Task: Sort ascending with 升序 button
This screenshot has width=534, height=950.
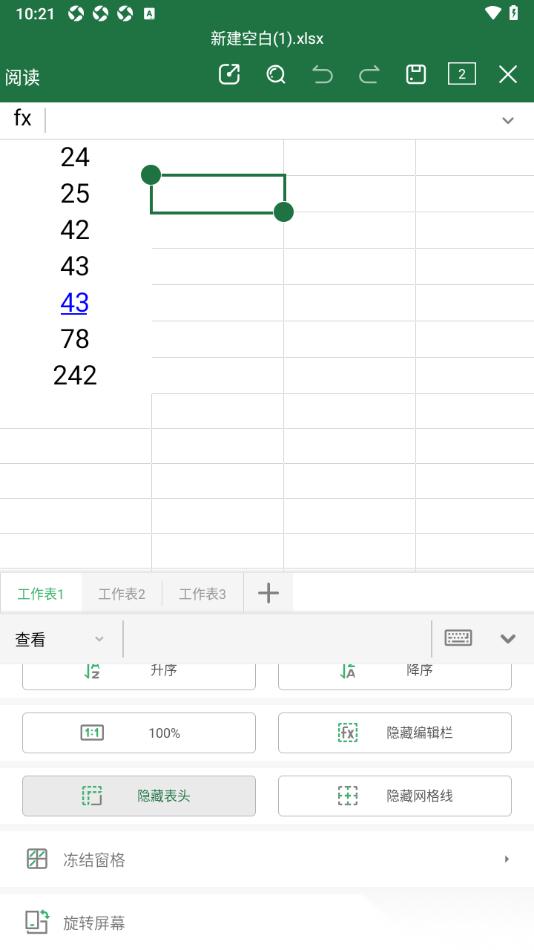Action: (139, 676)
